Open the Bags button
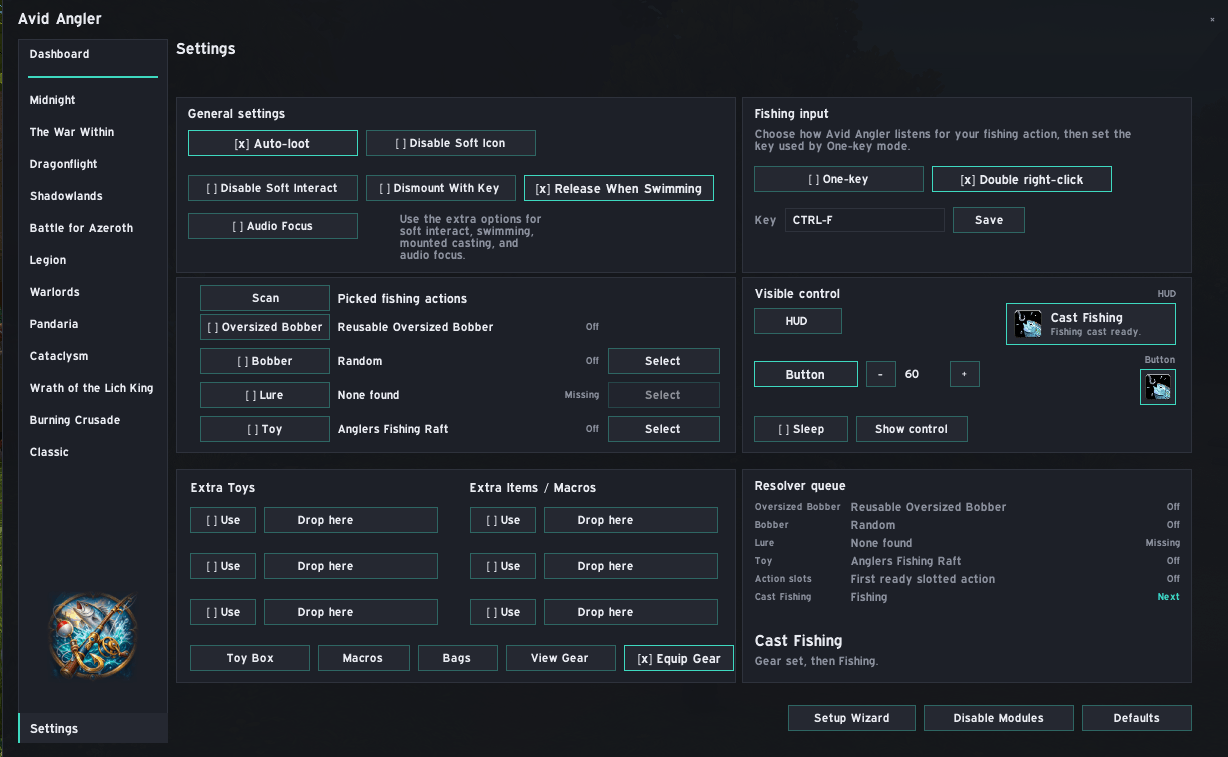This screenshot has height=757, width=1228. pos(457,658)
